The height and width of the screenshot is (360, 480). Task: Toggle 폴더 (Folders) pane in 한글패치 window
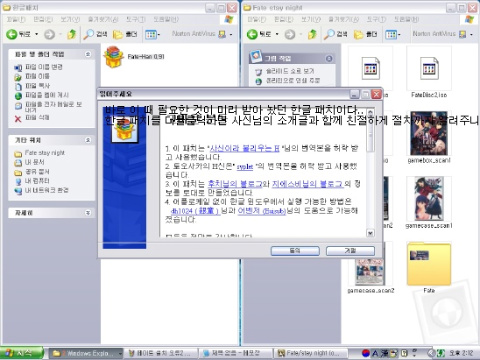125,34
